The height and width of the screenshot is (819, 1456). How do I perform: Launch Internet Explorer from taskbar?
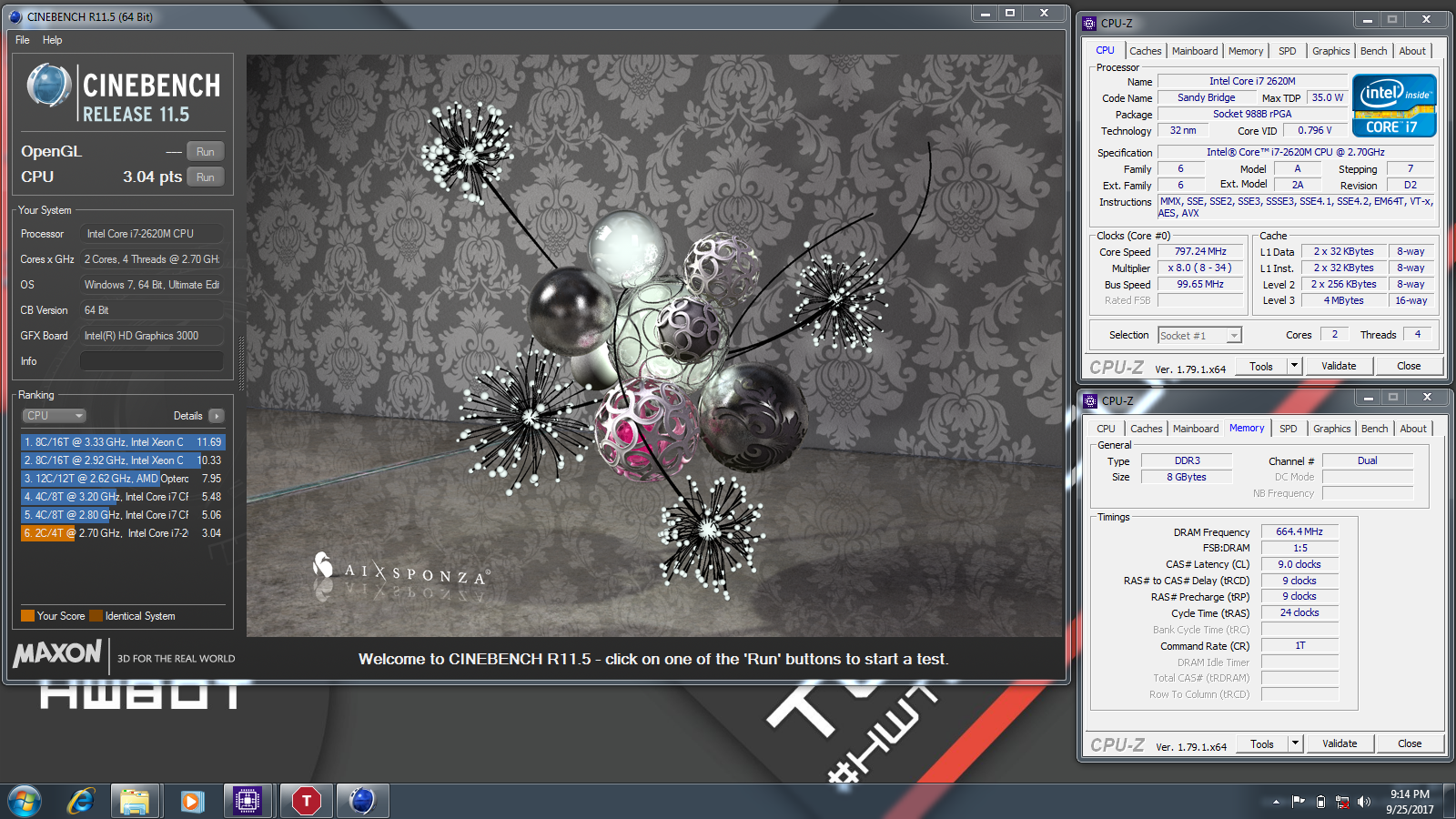(x=81, y=801)
